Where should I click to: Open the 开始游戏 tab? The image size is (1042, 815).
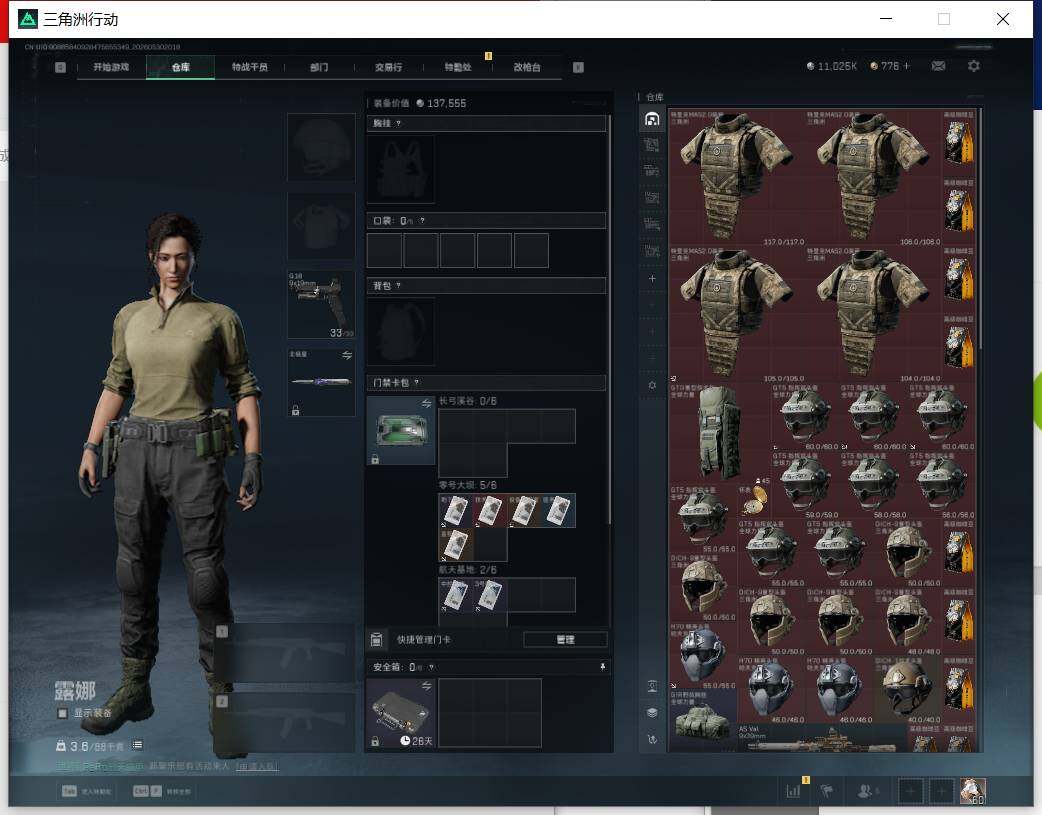point(111,67)
